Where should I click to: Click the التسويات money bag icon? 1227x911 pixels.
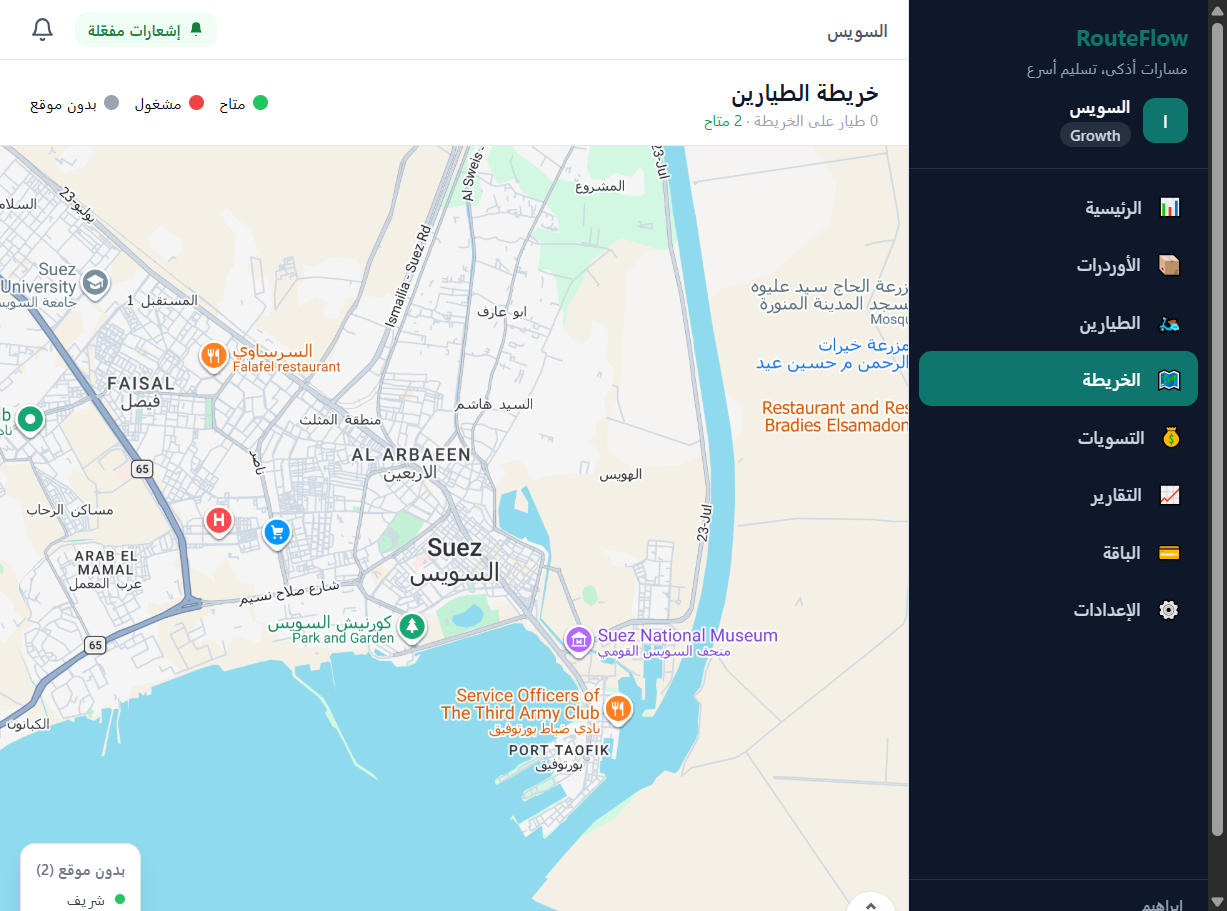[x=1169, y=438]
